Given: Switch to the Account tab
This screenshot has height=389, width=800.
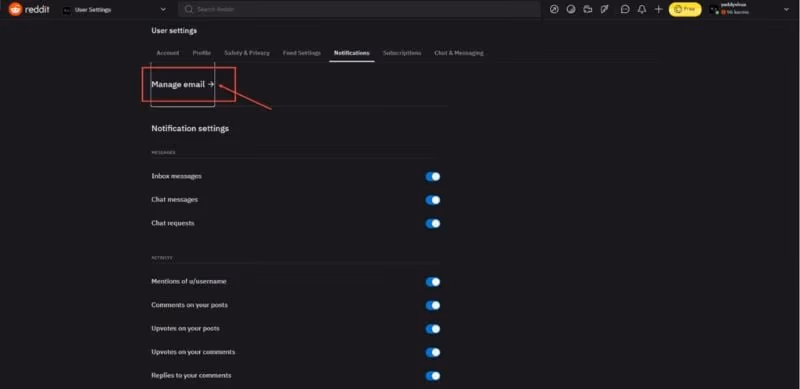Looking at the screenshot, I should 168,53.
